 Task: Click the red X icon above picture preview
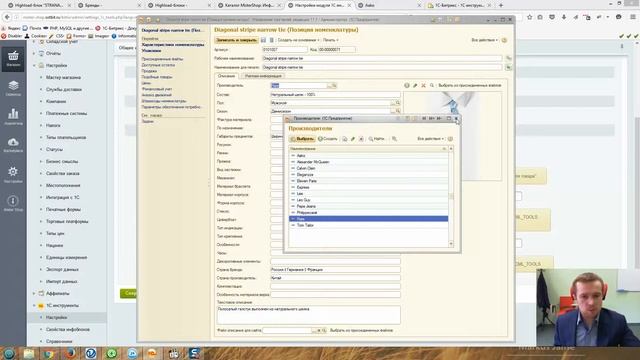(x=423, y=85)
